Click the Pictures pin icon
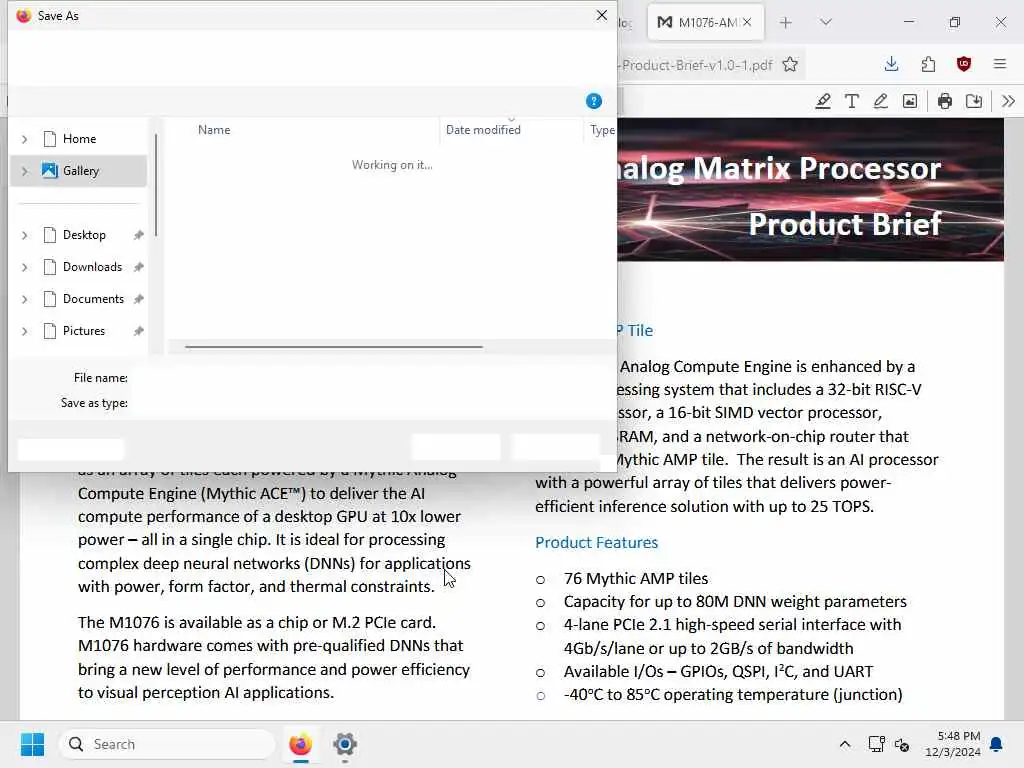This screenshot has width=1024, height=768. 138,331
